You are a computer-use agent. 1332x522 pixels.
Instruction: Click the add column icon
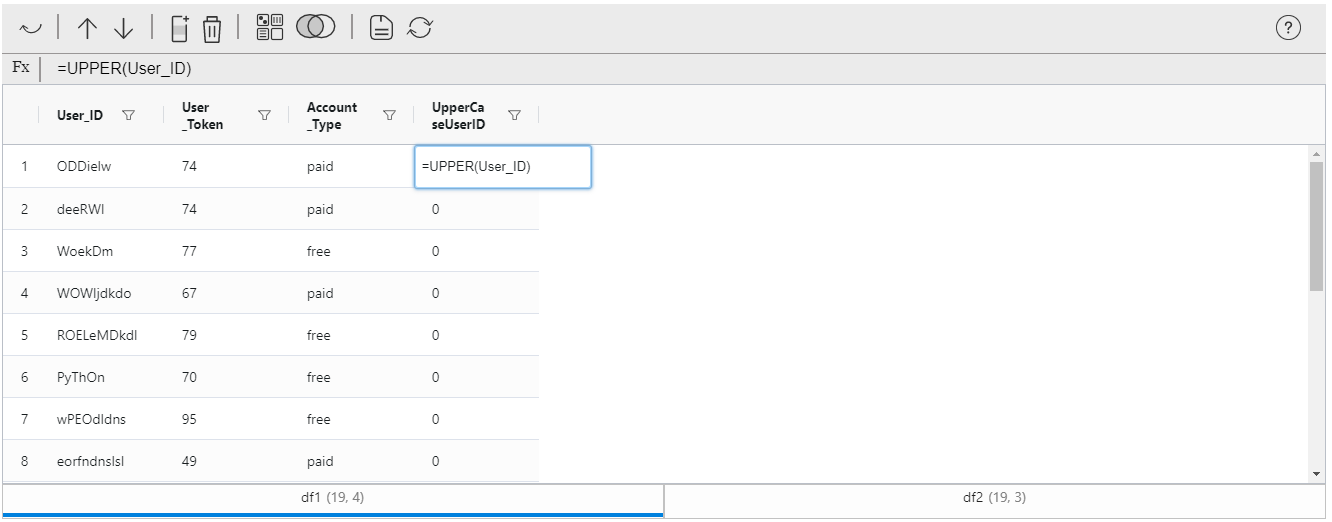coord(180,29)
